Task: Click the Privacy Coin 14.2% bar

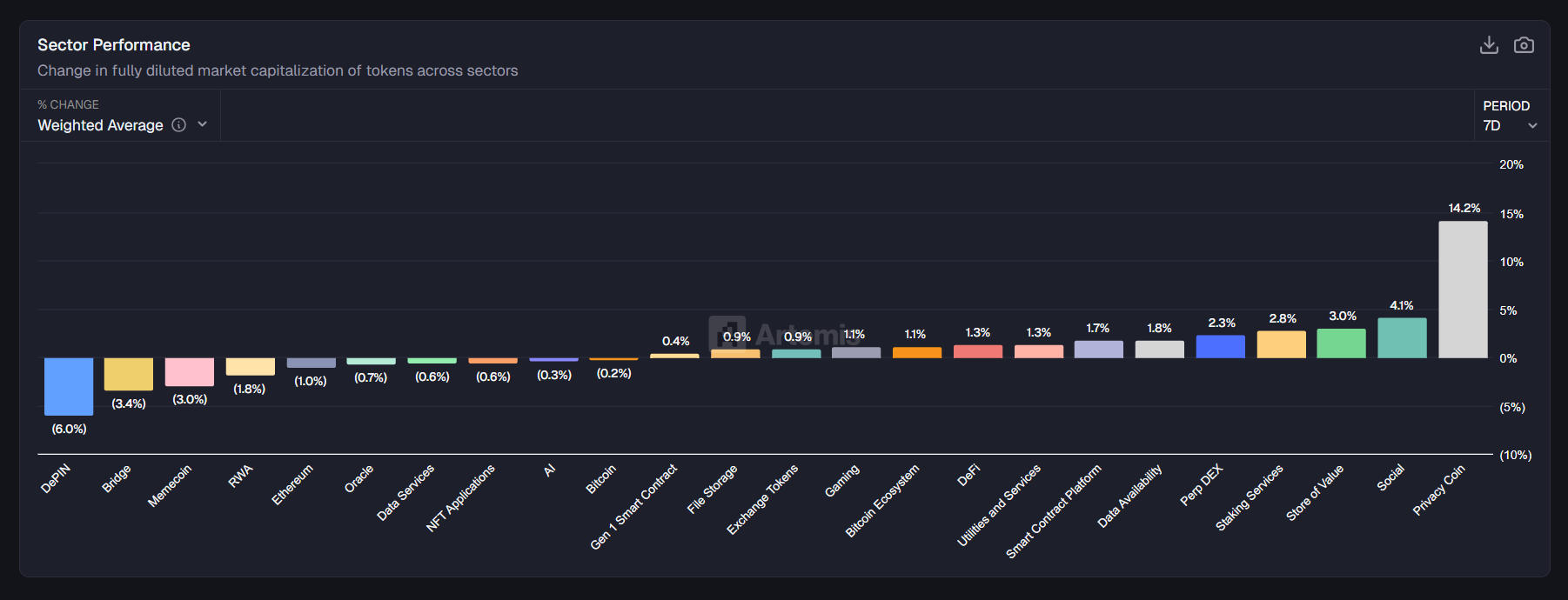Action: click(1463, 290)
